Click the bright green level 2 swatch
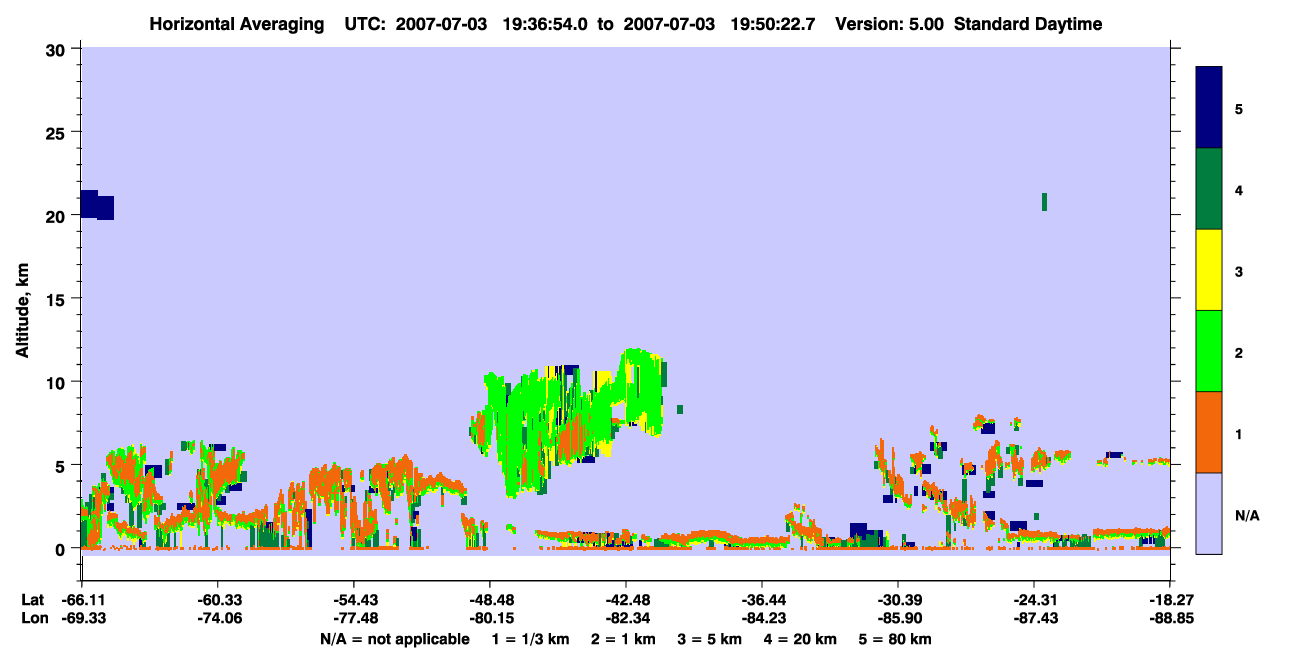This screenshot has height=667, width=1300. 1209,351
